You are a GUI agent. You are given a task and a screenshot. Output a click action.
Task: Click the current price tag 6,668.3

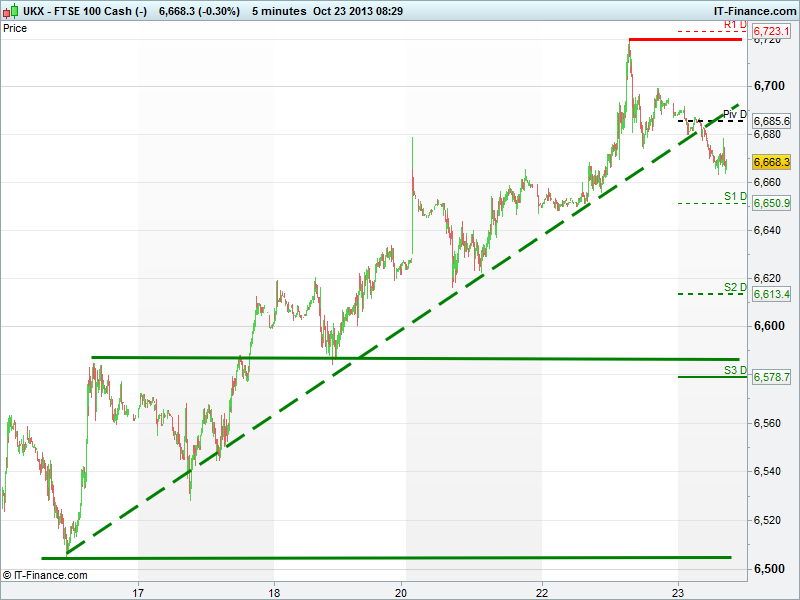[771, 162]
